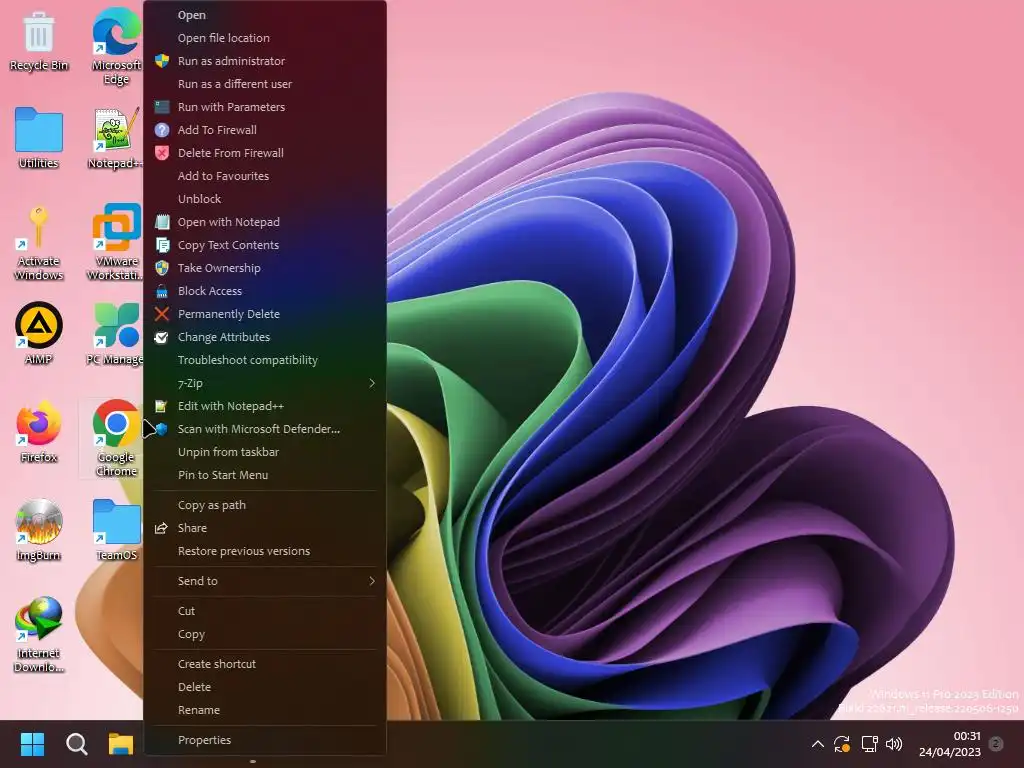This screenshot has width=1024, height=768.
Task: Select the Notepad++ desktop shortcut
Action: [116, 138]
